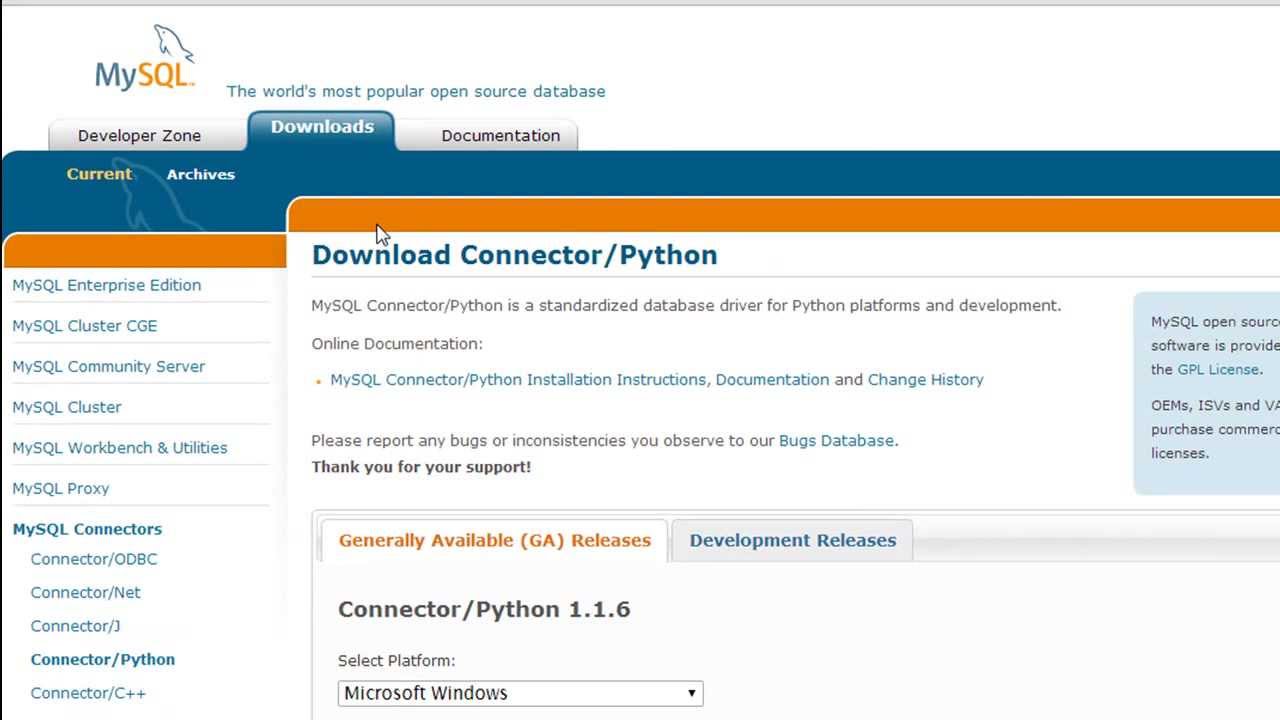This screenshot has height=720, width=1280.
Task: Click the MySQL Proxy sidebar link
Action: (x=60, y=488)
